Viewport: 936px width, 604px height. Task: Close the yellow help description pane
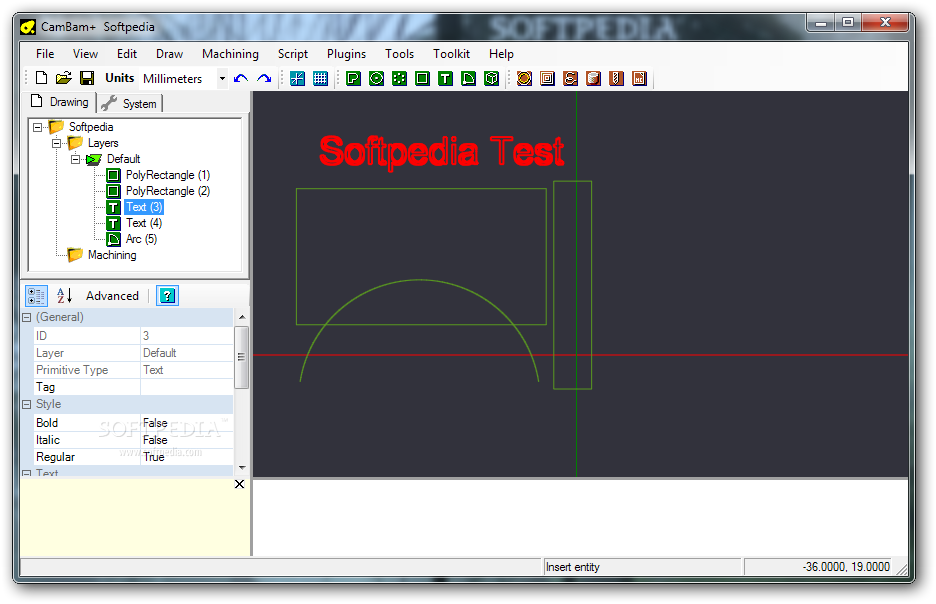click(x=239, y=484)
